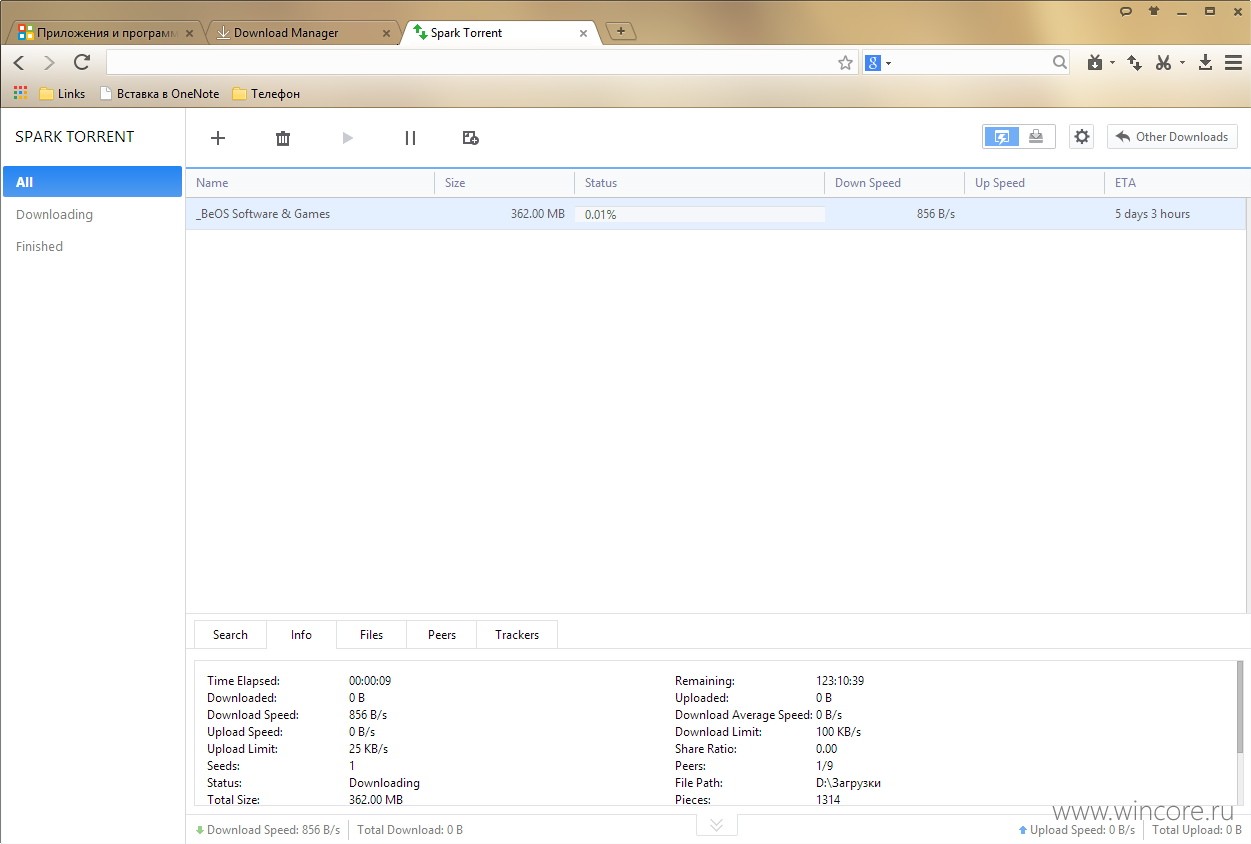
Task: Bookmark this page with the star icon
Action: coord(846,63)
